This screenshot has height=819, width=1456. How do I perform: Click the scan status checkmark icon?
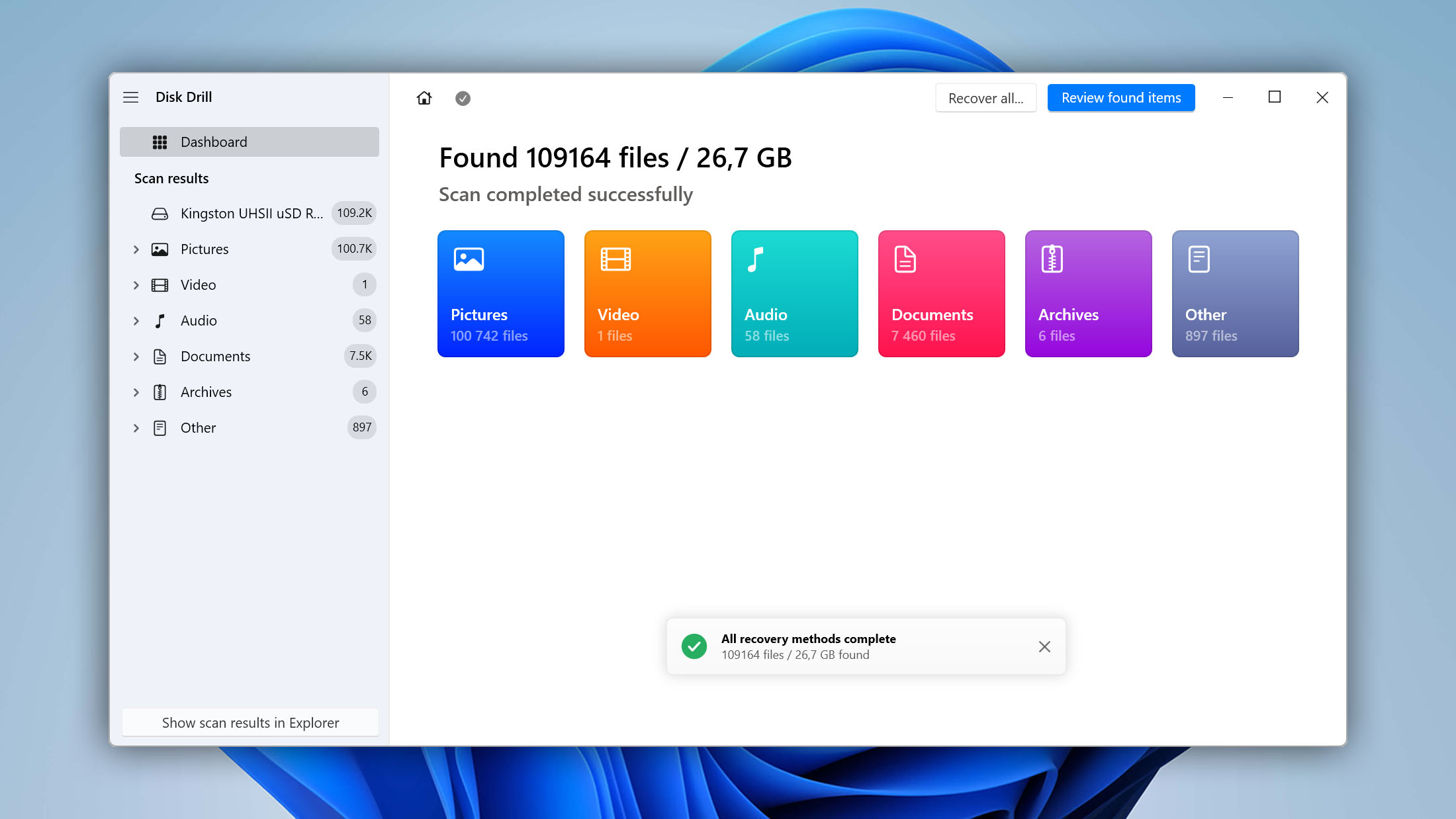coord(463,98)
